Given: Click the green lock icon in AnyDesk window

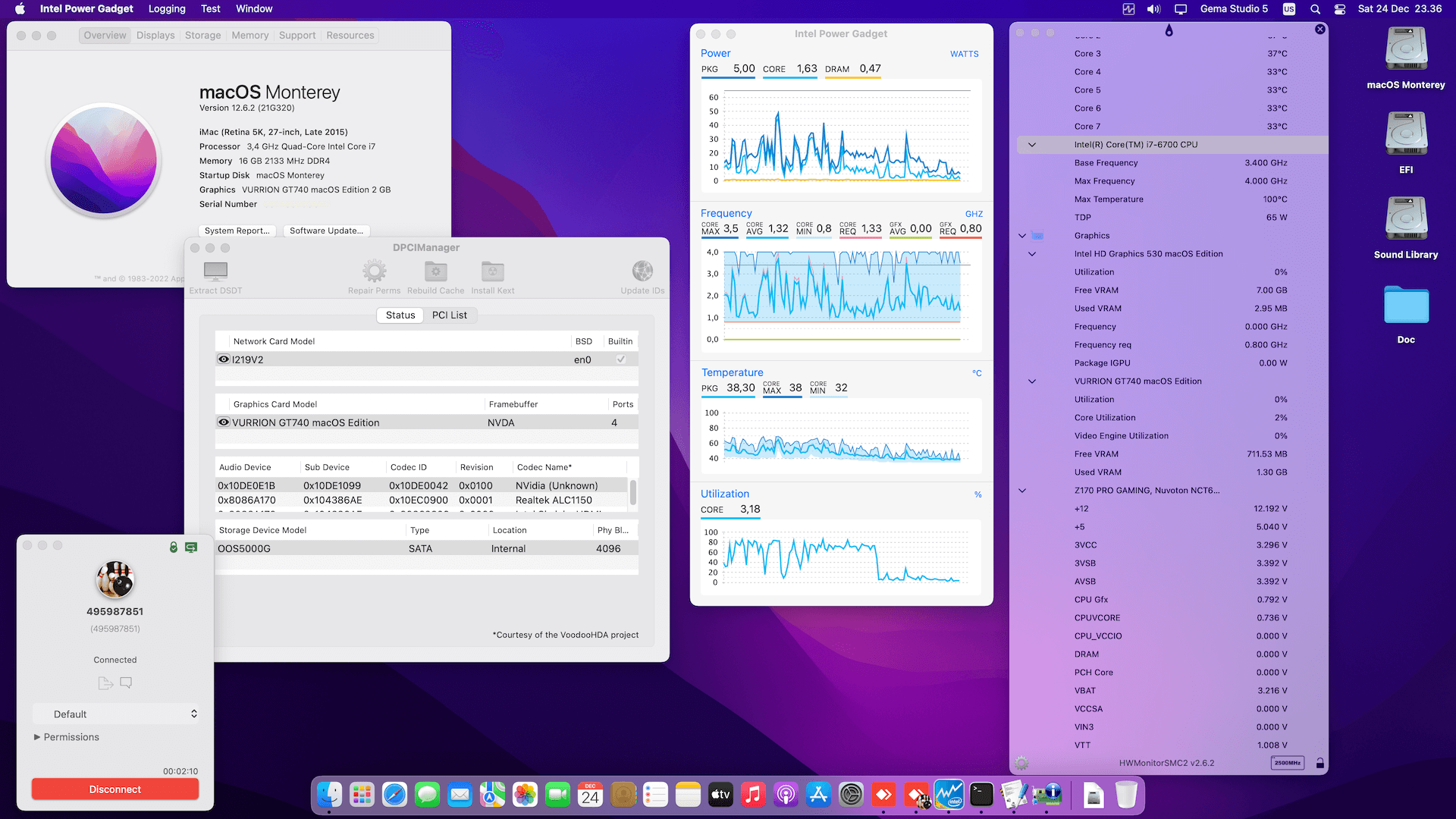Looking at the screenshot, I should (174, 547).
